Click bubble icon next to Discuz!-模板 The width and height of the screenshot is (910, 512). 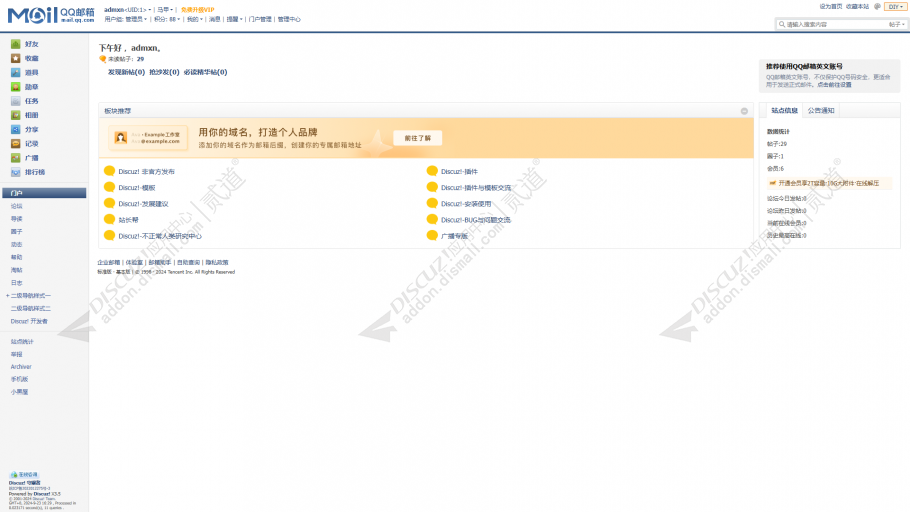109,187
